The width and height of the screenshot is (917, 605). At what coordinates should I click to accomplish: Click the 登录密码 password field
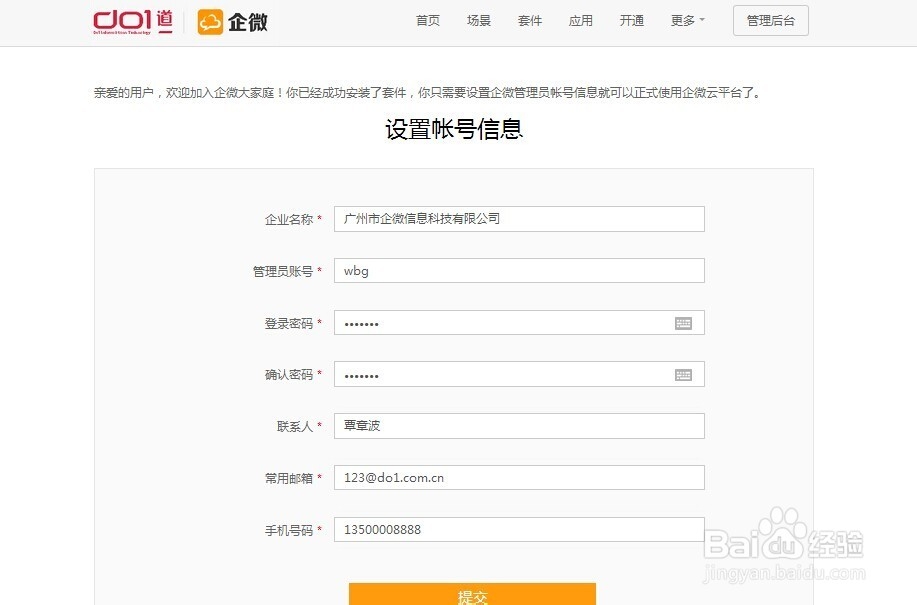500,322
